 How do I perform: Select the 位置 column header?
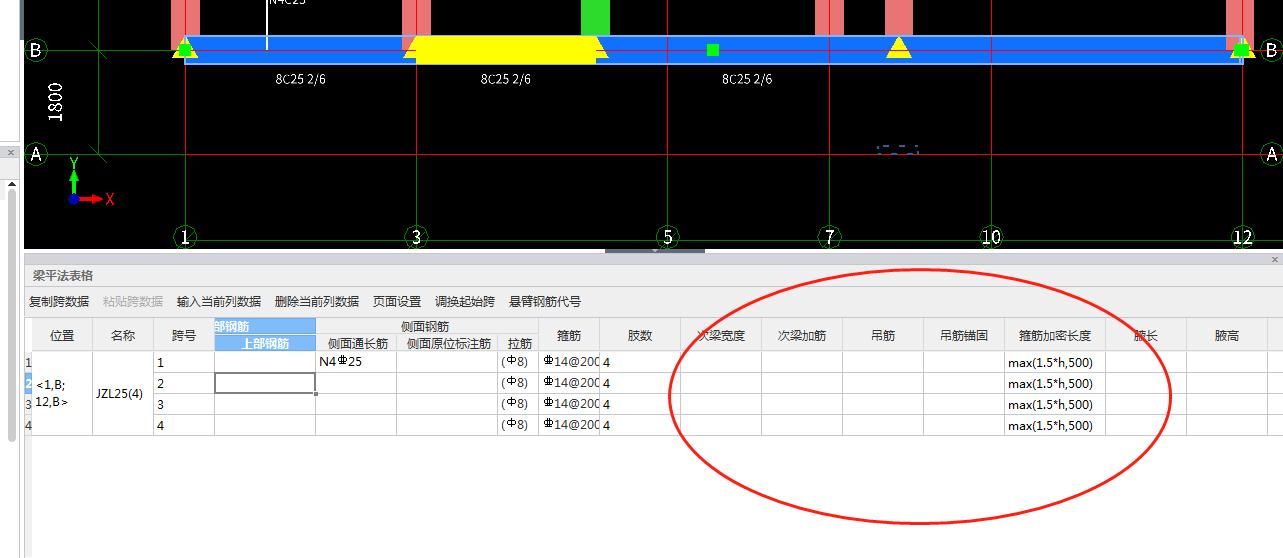point(62,335)
